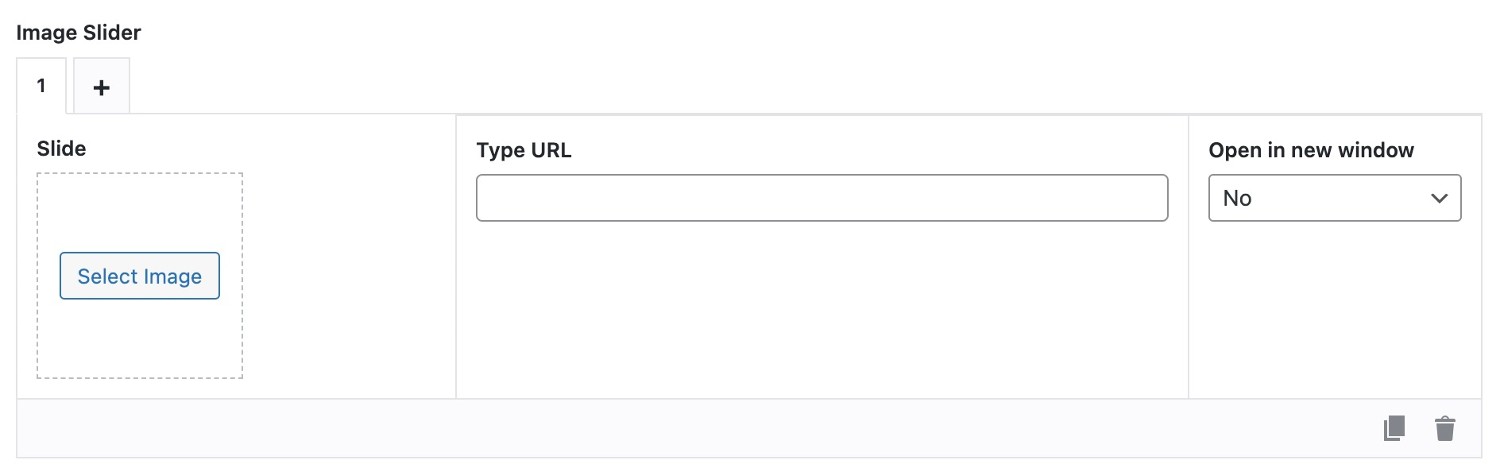Click the Image Slider heading
Viewport: 1500px width, 472px height.
point(79,33)
